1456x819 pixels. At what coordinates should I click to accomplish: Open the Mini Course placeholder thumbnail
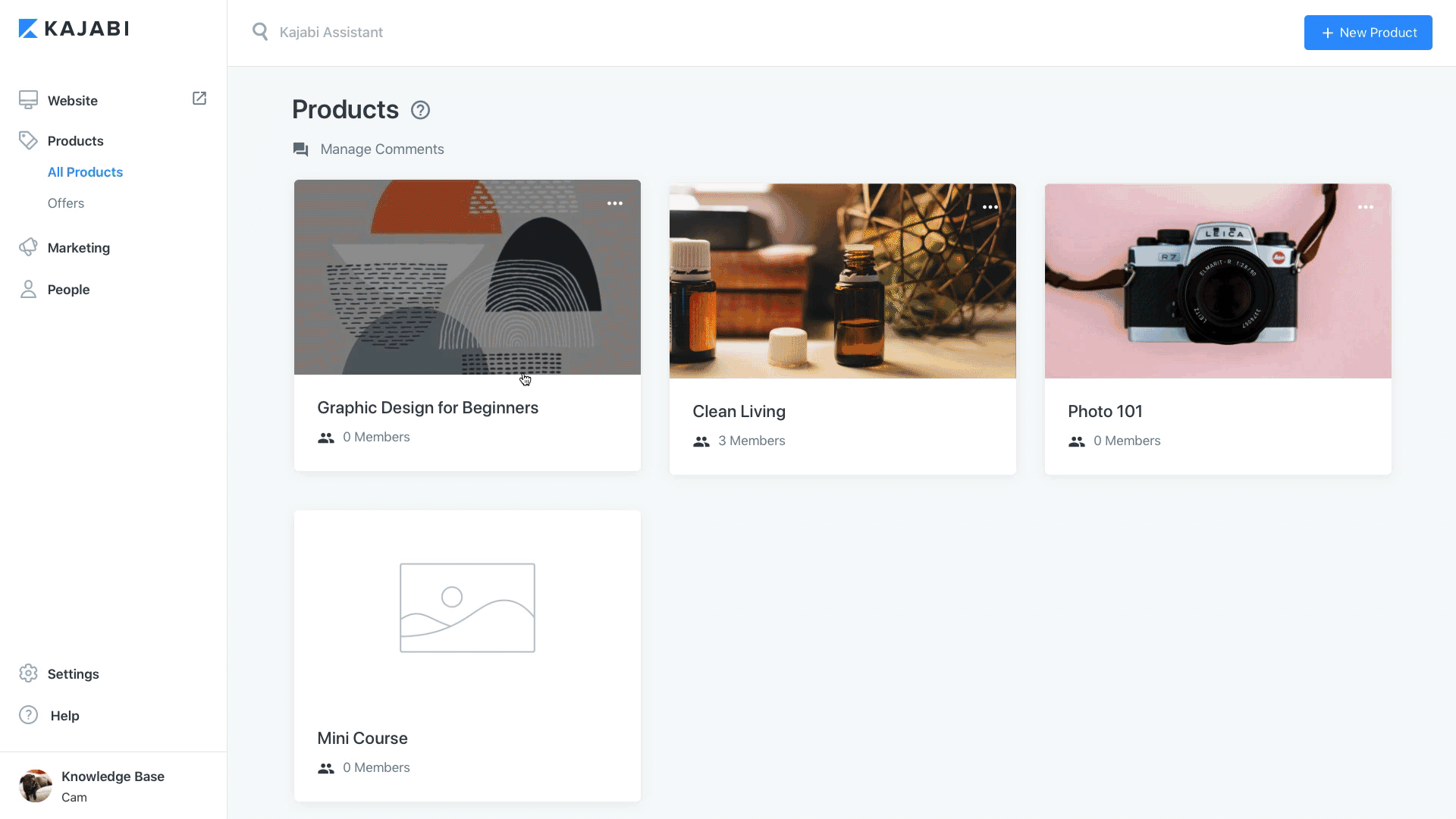[467, 607]
